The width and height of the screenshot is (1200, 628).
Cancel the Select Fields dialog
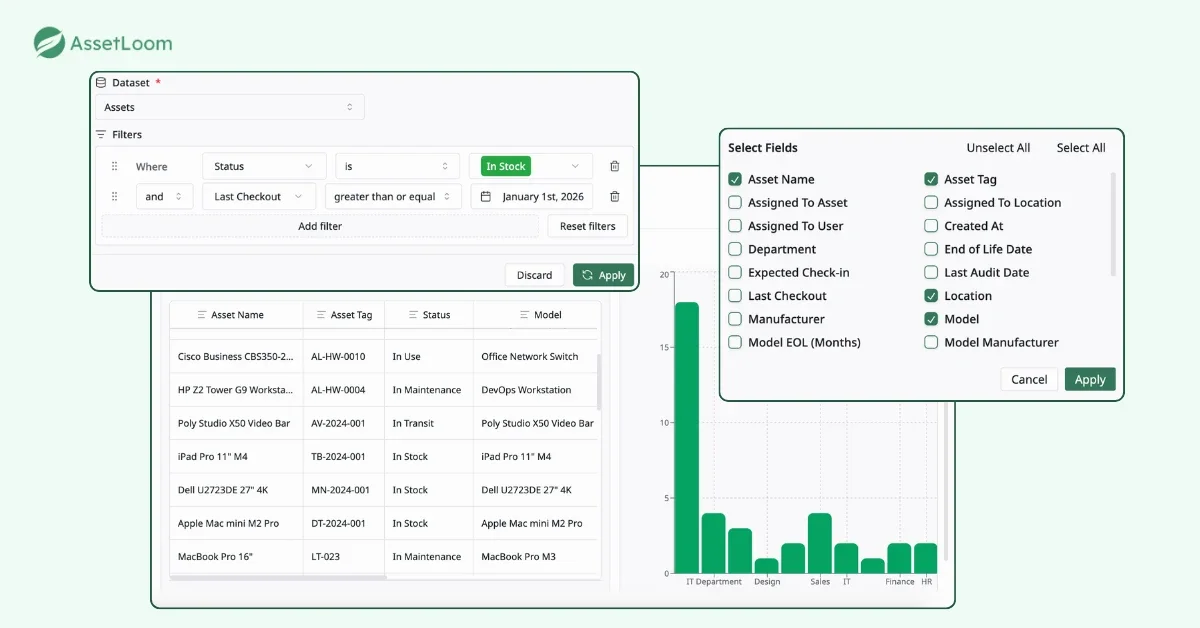coord(1029,379)
